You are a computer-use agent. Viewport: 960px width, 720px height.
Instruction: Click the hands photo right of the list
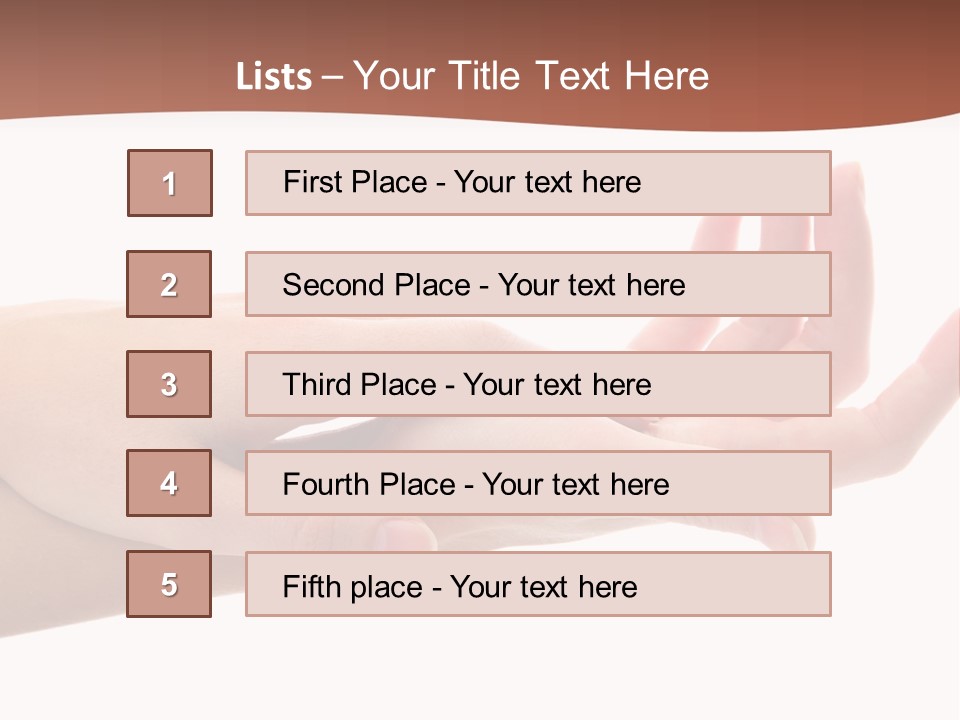tap(890, 330)
